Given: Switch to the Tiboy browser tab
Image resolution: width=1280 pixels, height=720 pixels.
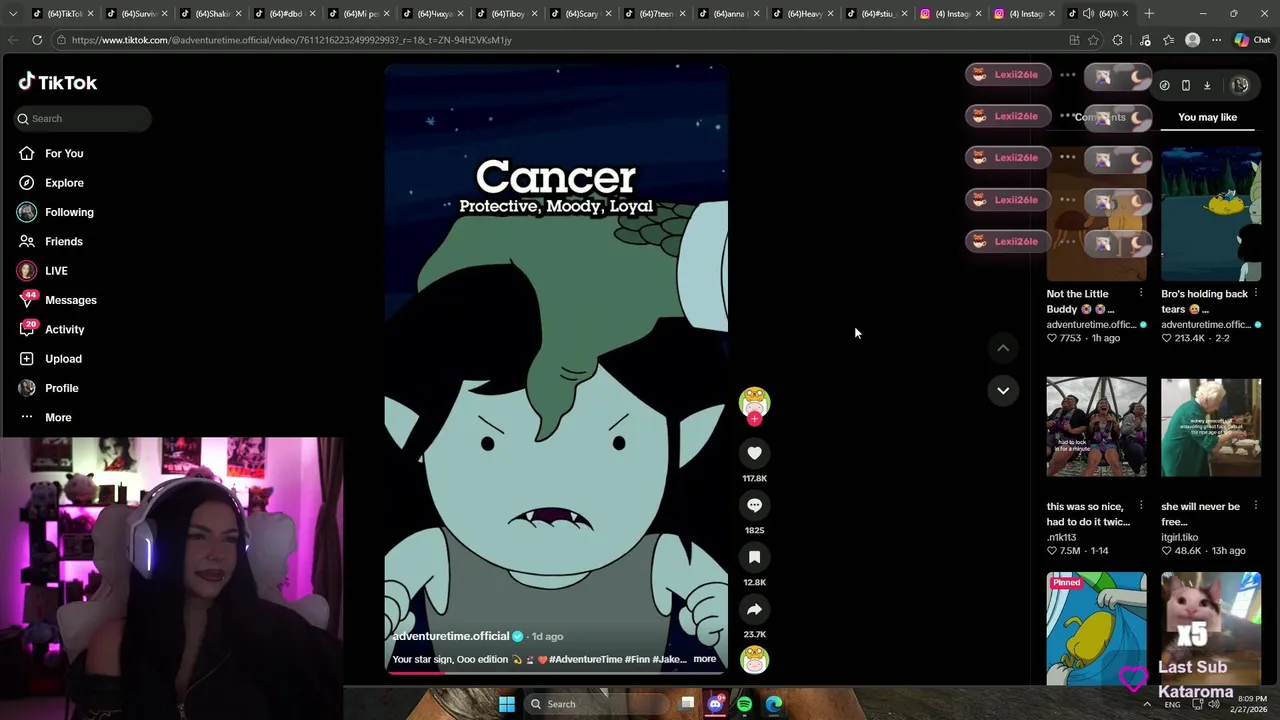Looking at the screenshot, I should point(506,14).
